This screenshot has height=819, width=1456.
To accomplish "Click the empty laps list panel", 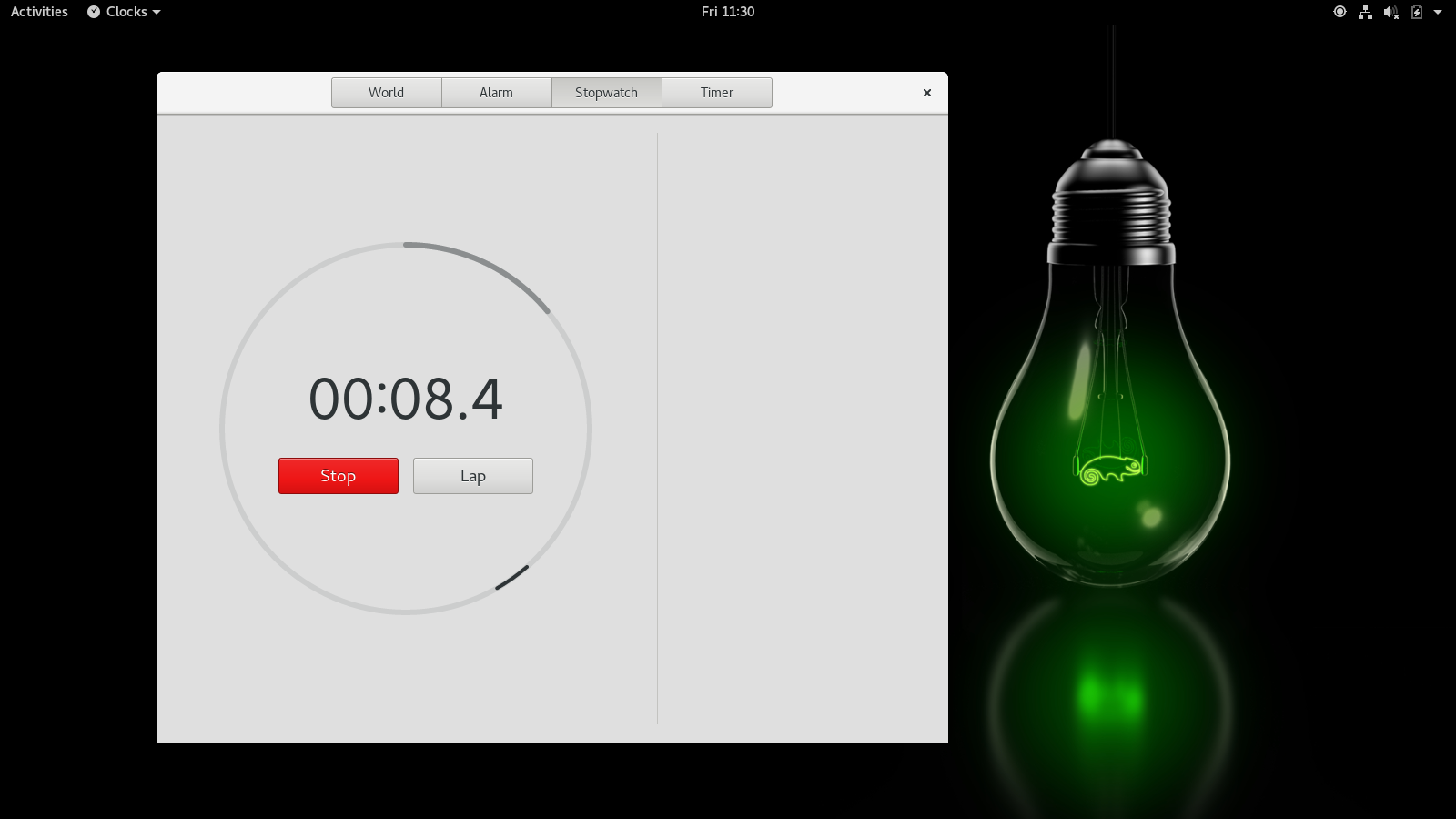I will (801, 428).
